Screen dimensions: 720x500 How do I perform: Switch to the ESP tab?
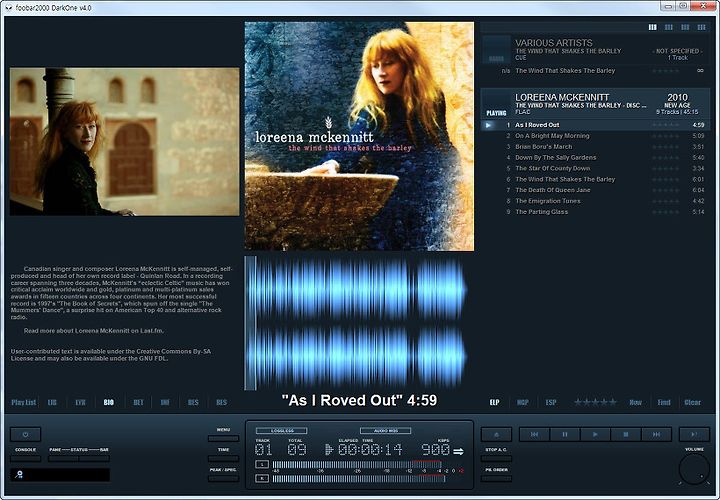(x=551, y=402)
